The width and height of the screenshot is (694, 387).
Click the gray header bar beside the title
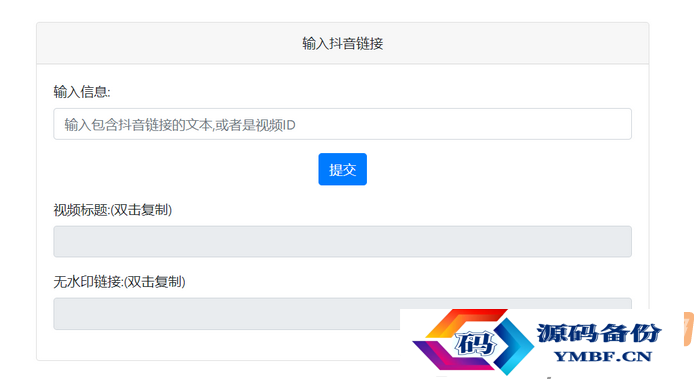coord(168,43)
